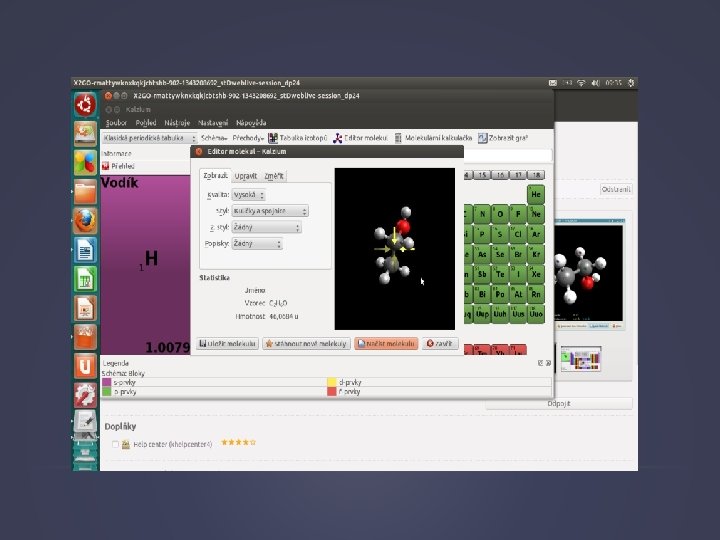
Task: Click Načíst molekulu button
Action: click(x=386, y=343)
